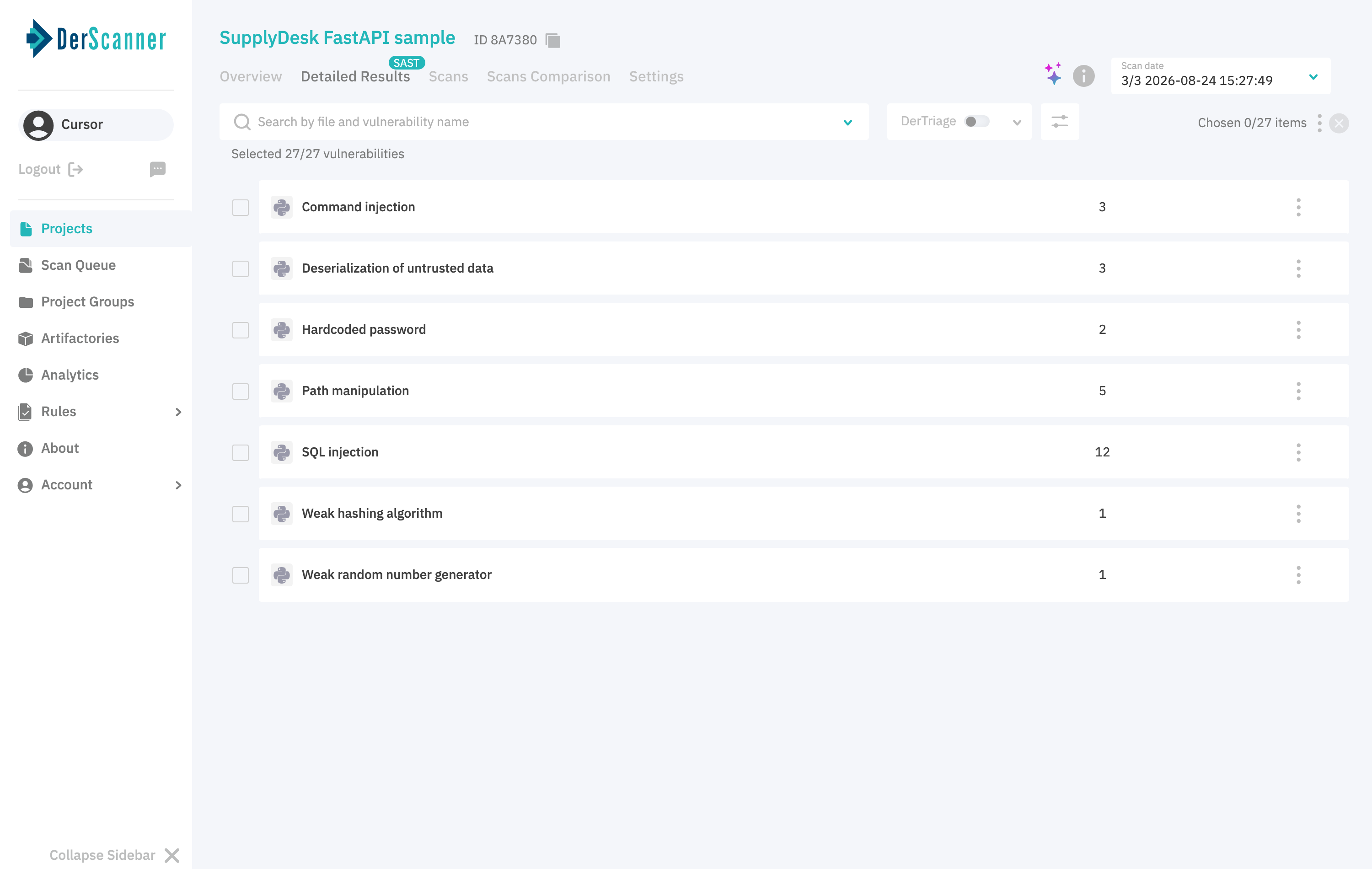1372x869 pixels.
Task: Open the Weak hashing algorithm row
Action: pyautogui.click(x=804, y=514)
